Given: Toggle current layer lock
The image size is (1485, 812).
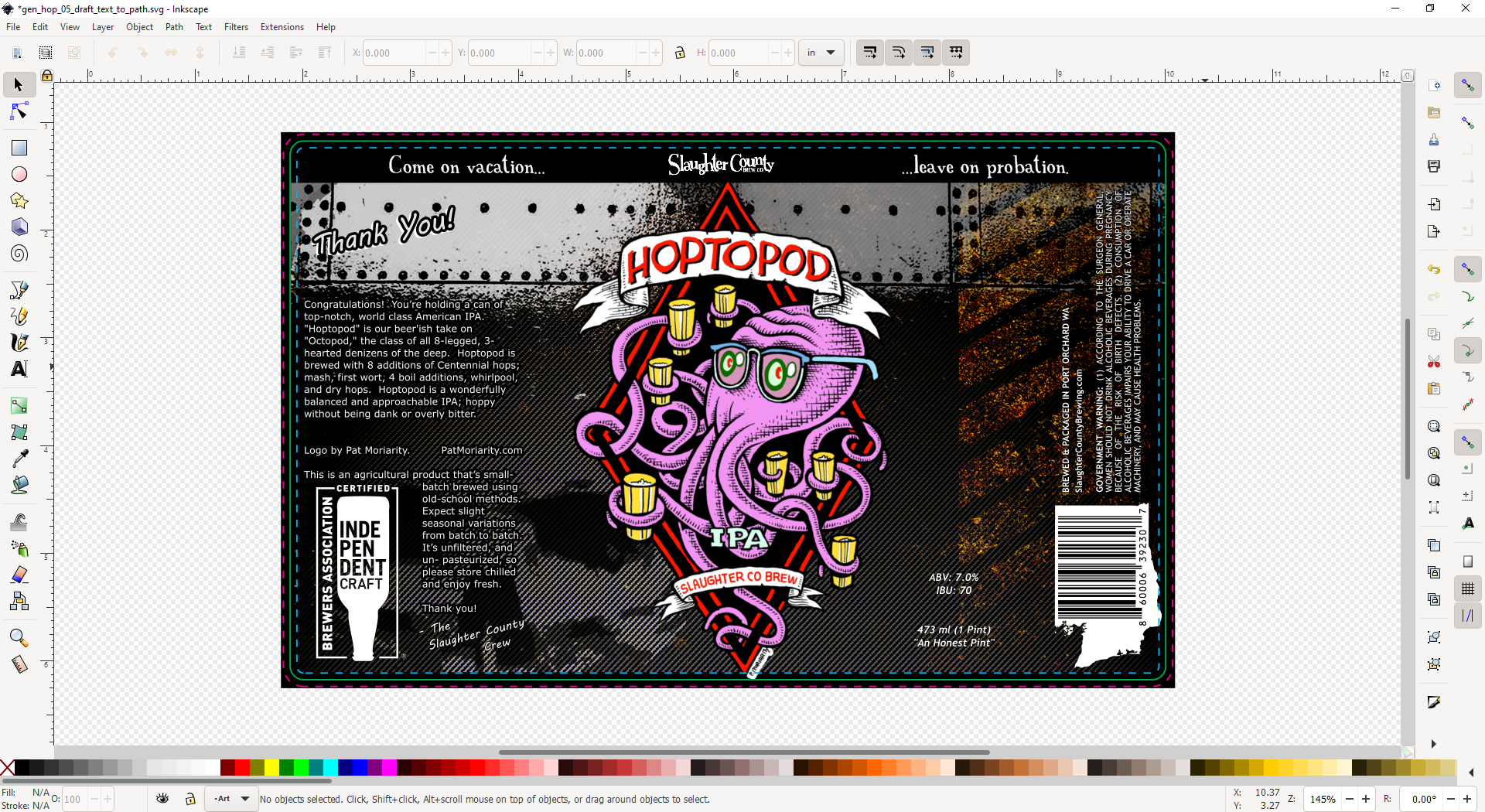Looking at the screenshot, I should pyautogui.click(x=190, y=799).
